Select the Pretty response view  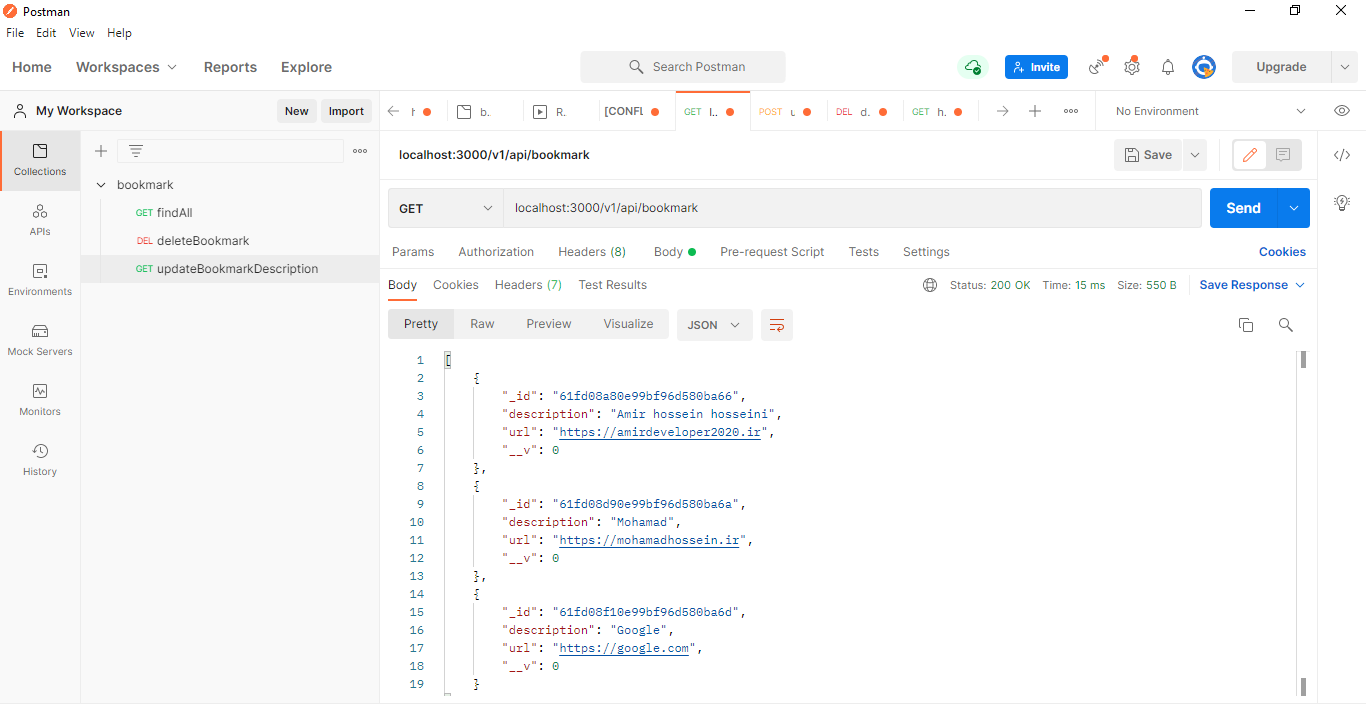tap(421, 324)
